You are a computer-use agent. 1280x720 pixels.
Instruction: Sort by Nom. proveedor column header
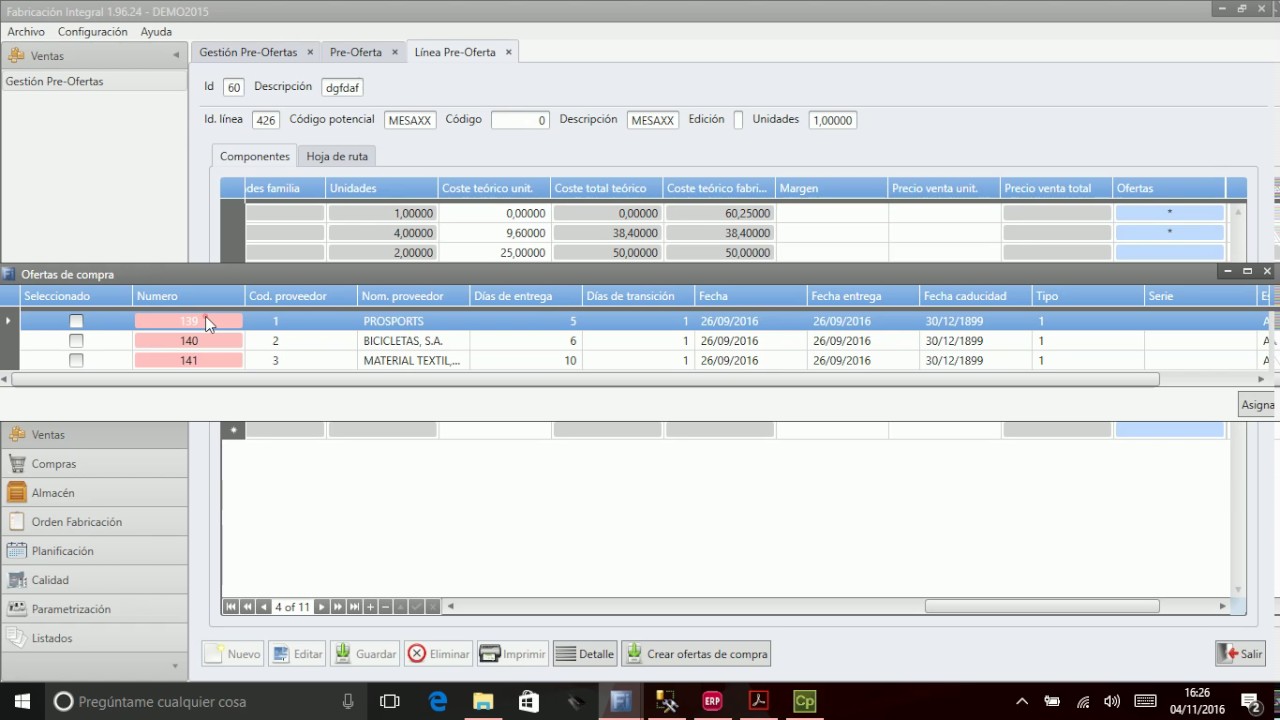coord(413,296)
